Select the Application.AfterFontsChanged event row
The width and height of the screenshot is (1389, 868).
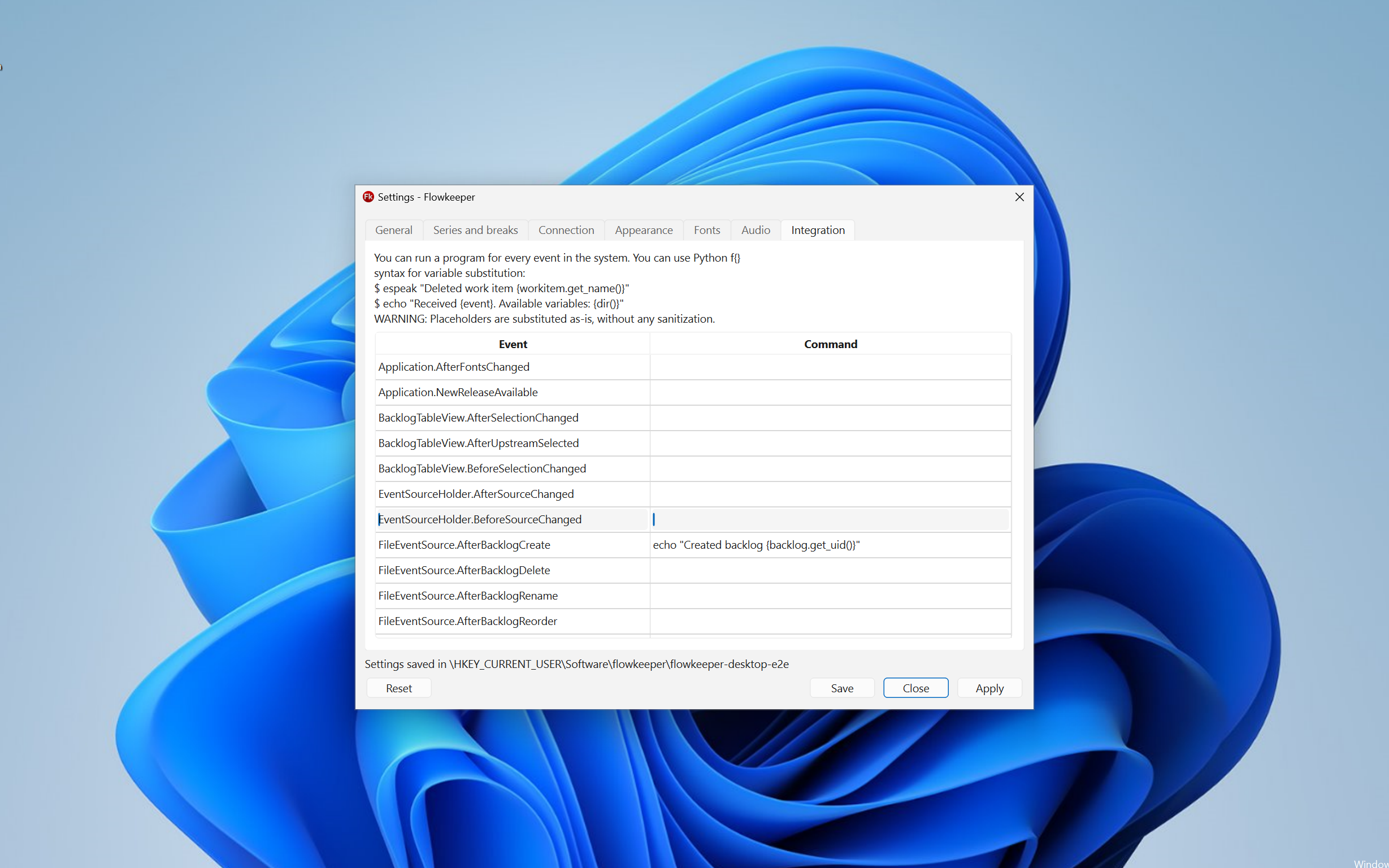tap(513, 367)
